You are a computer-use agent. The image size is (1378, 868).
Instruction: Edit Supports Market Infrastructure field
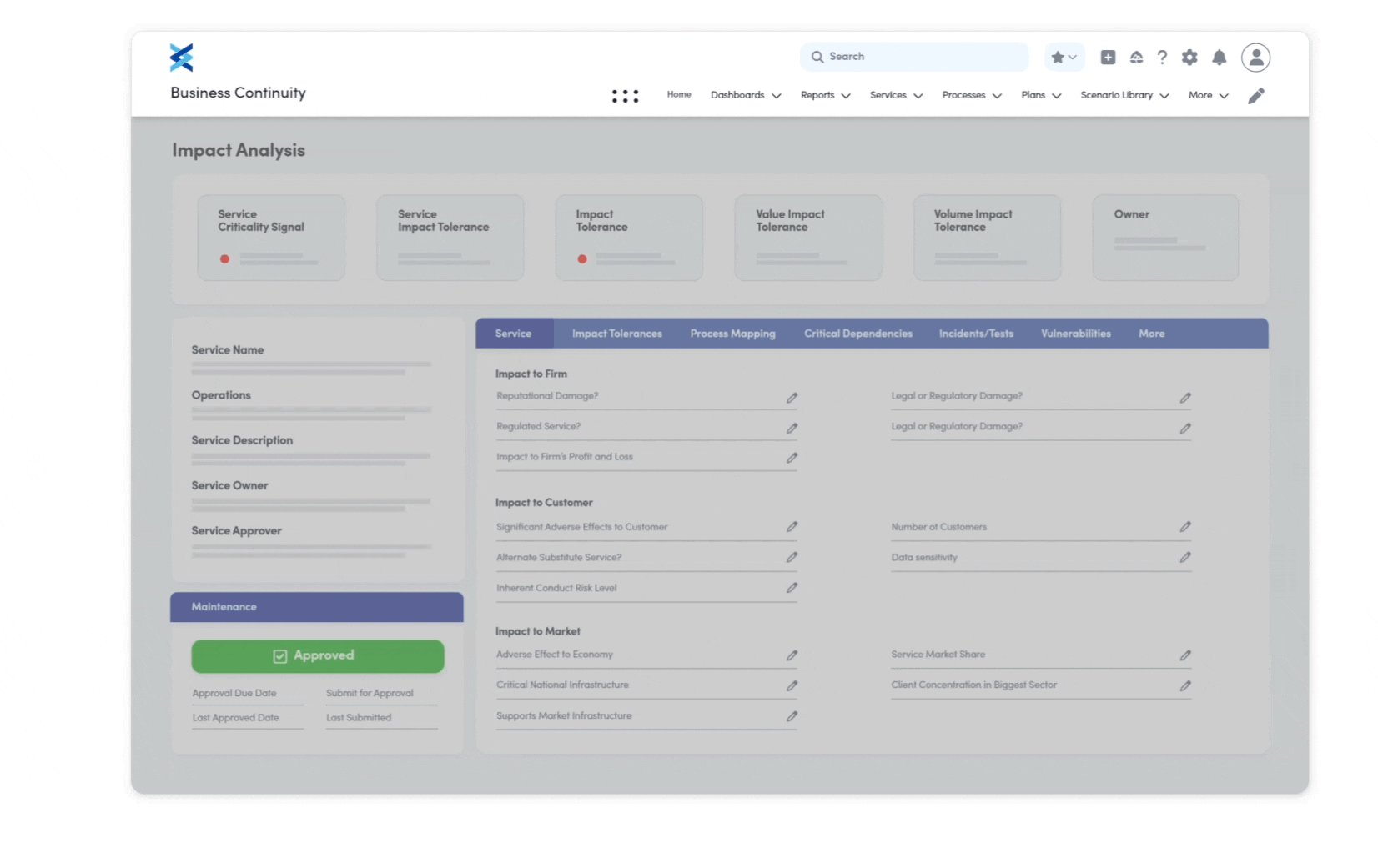point(792,716)
